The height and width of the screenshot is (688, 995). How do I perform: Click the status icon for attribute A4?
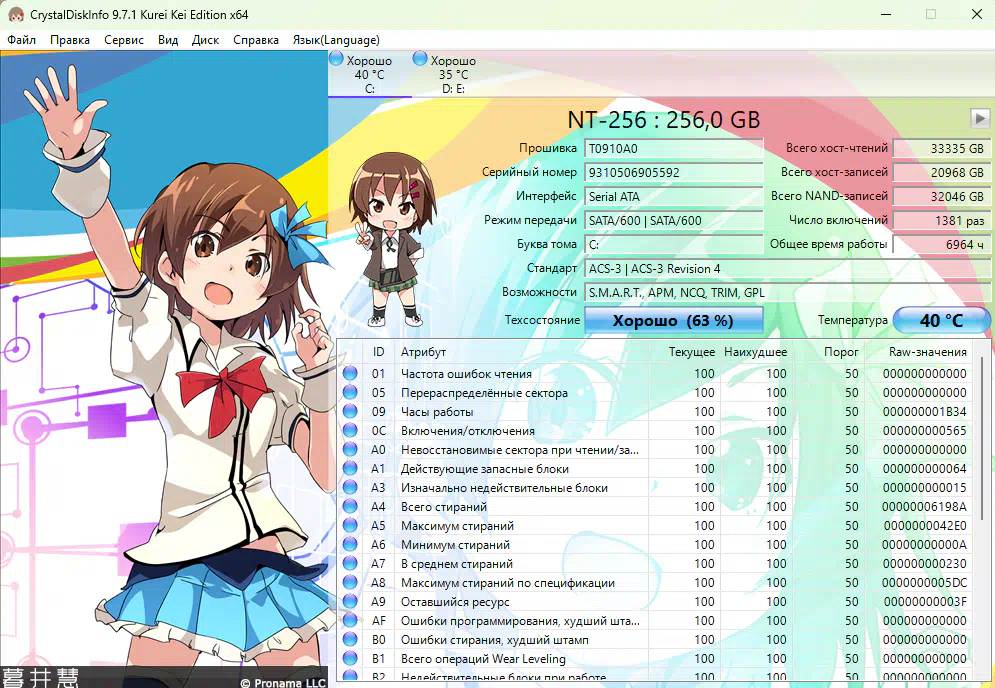pyautogui.click(x=350, y=506)
